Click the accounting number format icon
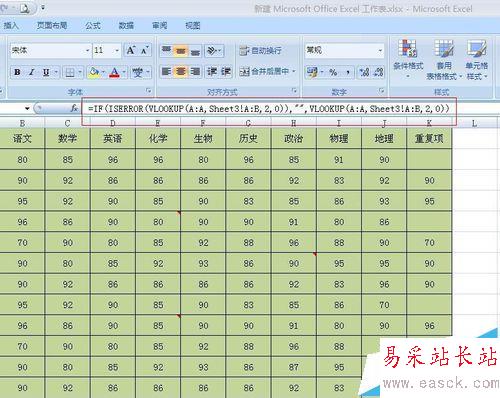This screenshot has height=398, width=500. [312, 72]
